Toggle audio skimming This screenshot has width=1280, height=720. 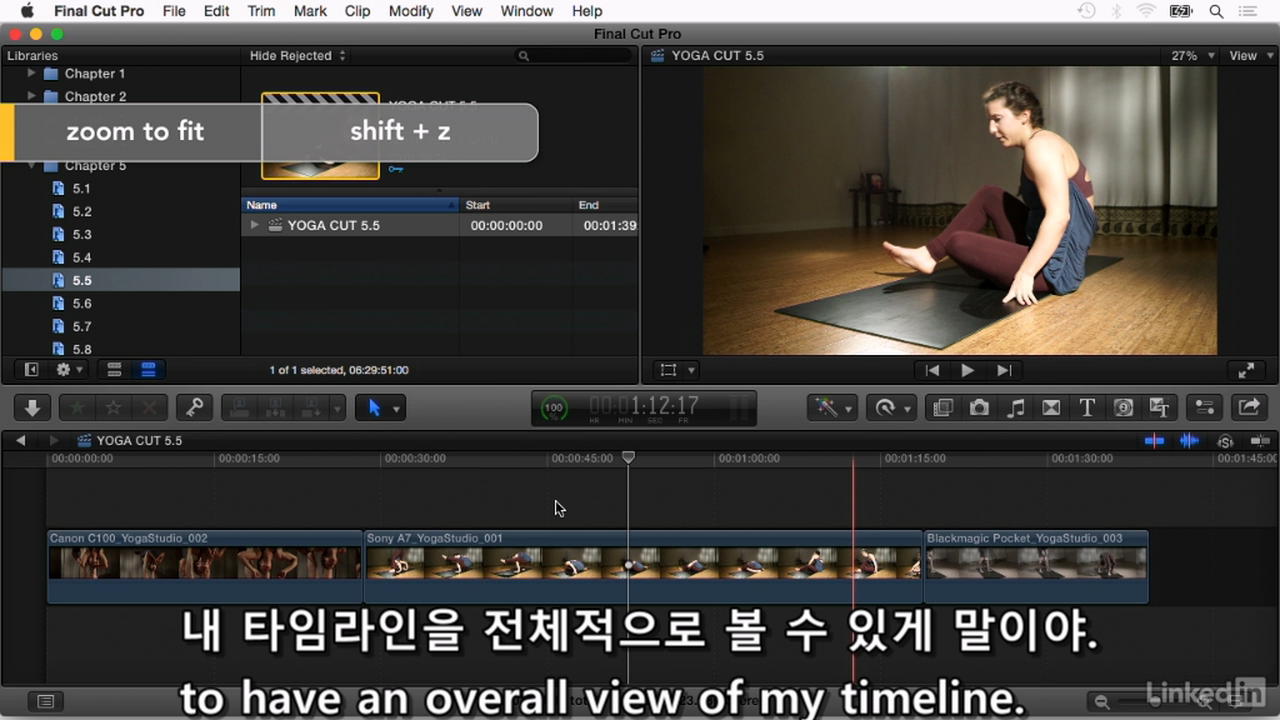1189,440
